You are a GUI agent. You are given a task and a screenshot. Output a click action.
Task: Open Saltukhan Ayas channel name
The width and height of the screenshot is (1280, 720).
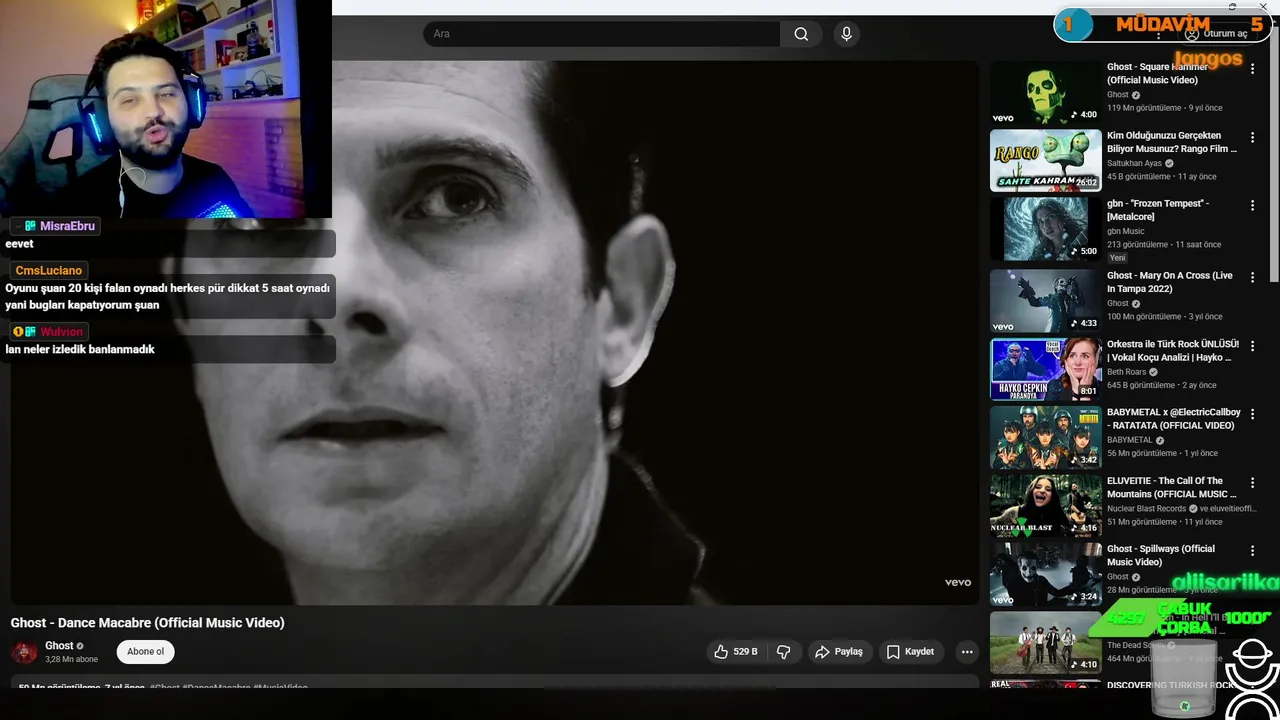coord(1135,163)
